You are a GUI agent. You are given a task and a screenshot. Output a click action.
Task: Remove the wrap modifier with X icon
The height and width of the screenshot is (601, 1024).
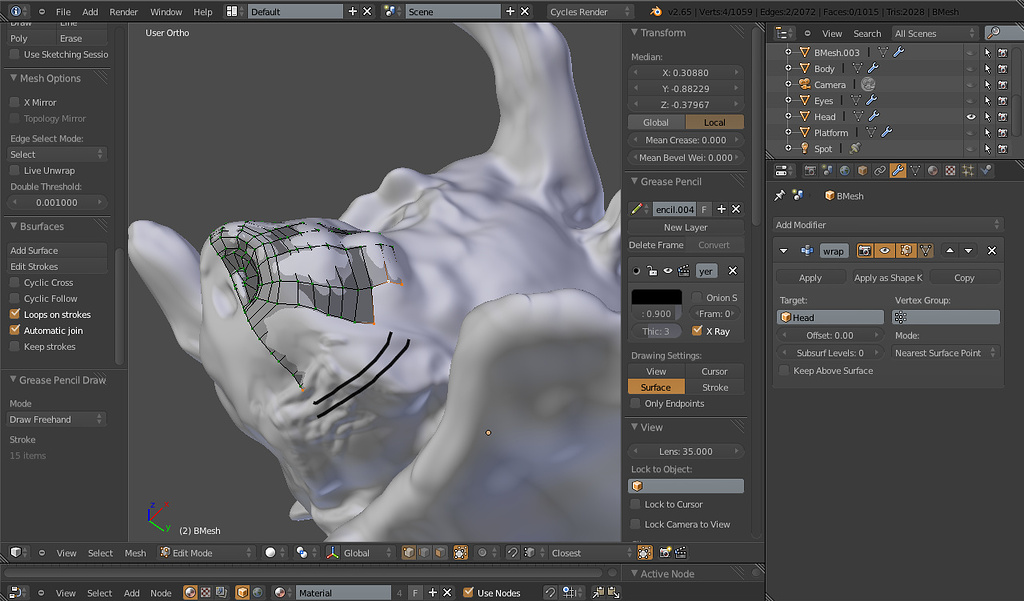click(991, 251)
